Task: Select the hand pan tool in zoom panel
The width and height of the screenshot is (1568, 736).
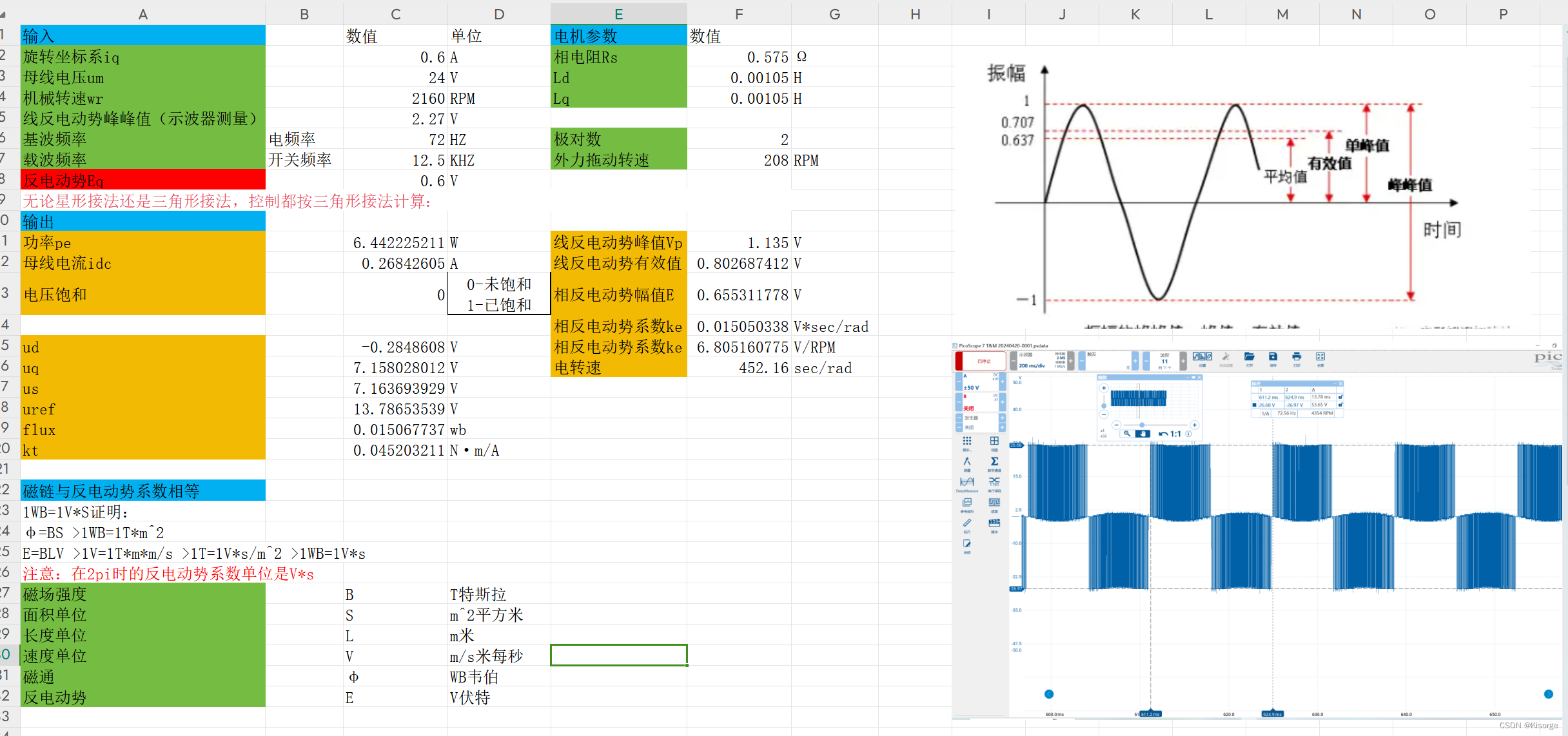Action: click(x=1142, y=434)
